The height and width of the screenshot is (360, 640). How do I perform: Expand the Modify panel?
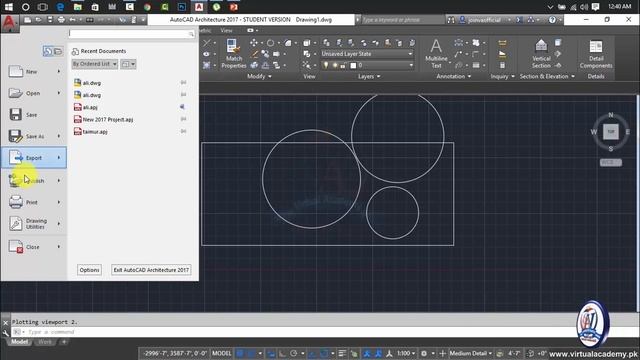pos(259,76)
